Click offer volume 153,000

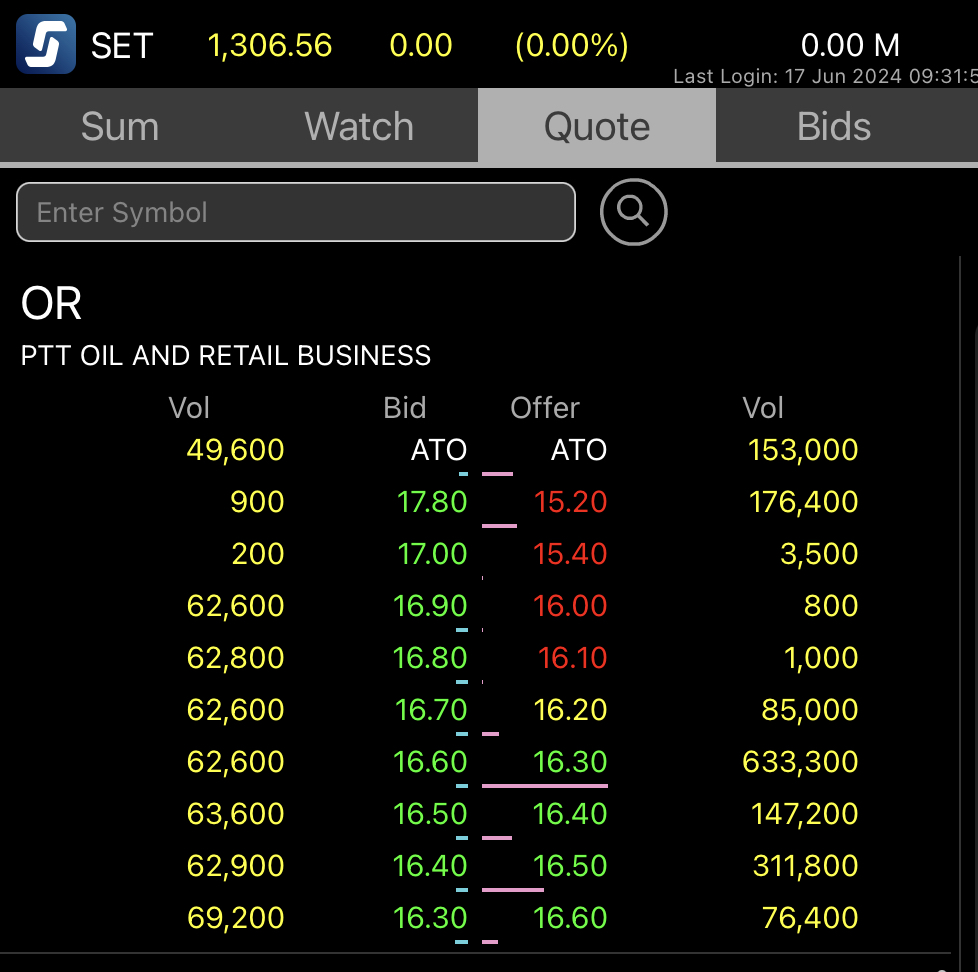pyautogui.click(x=803, y=450)
